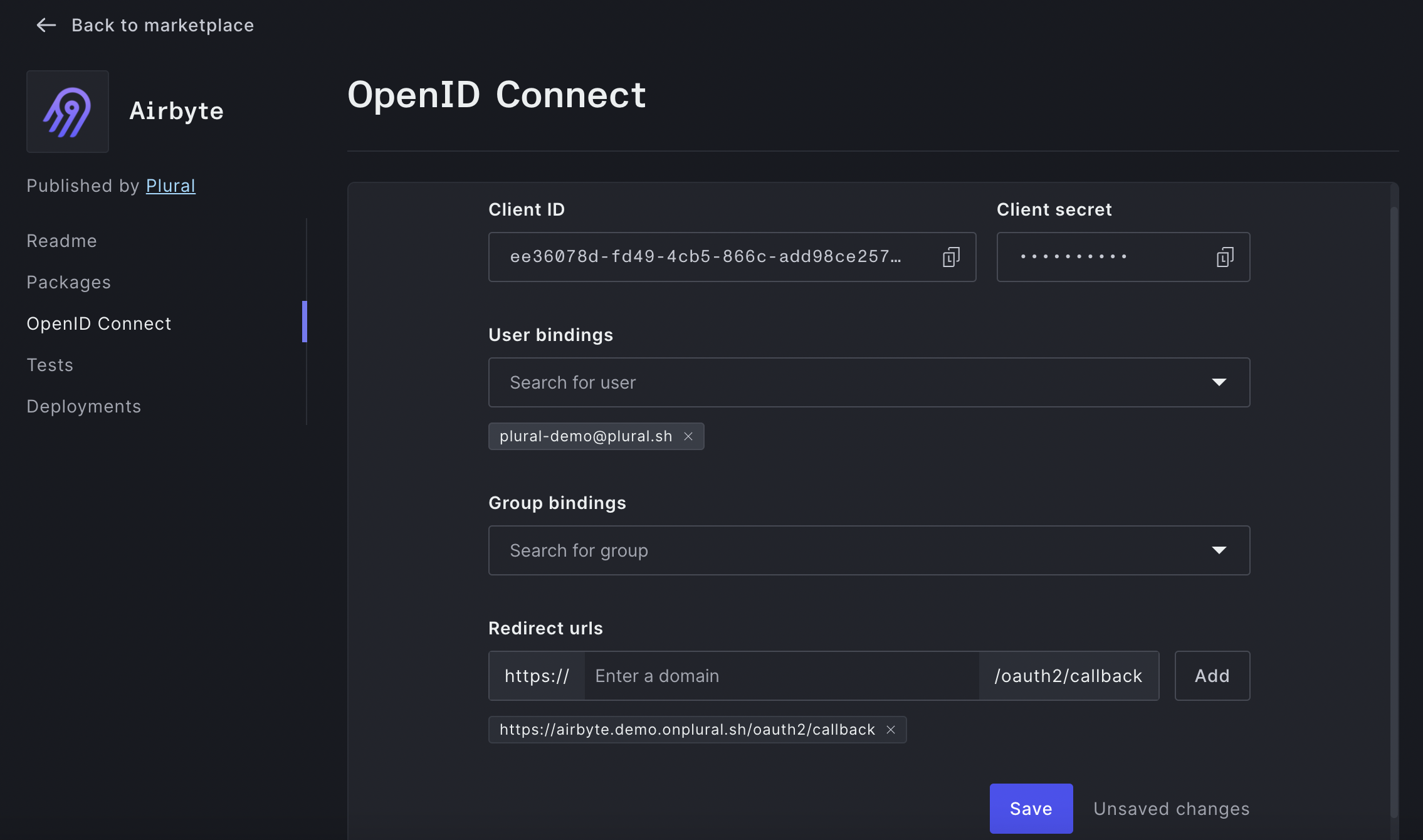Click the Airbyte logo thumbnail

click(x=68, y=112)
